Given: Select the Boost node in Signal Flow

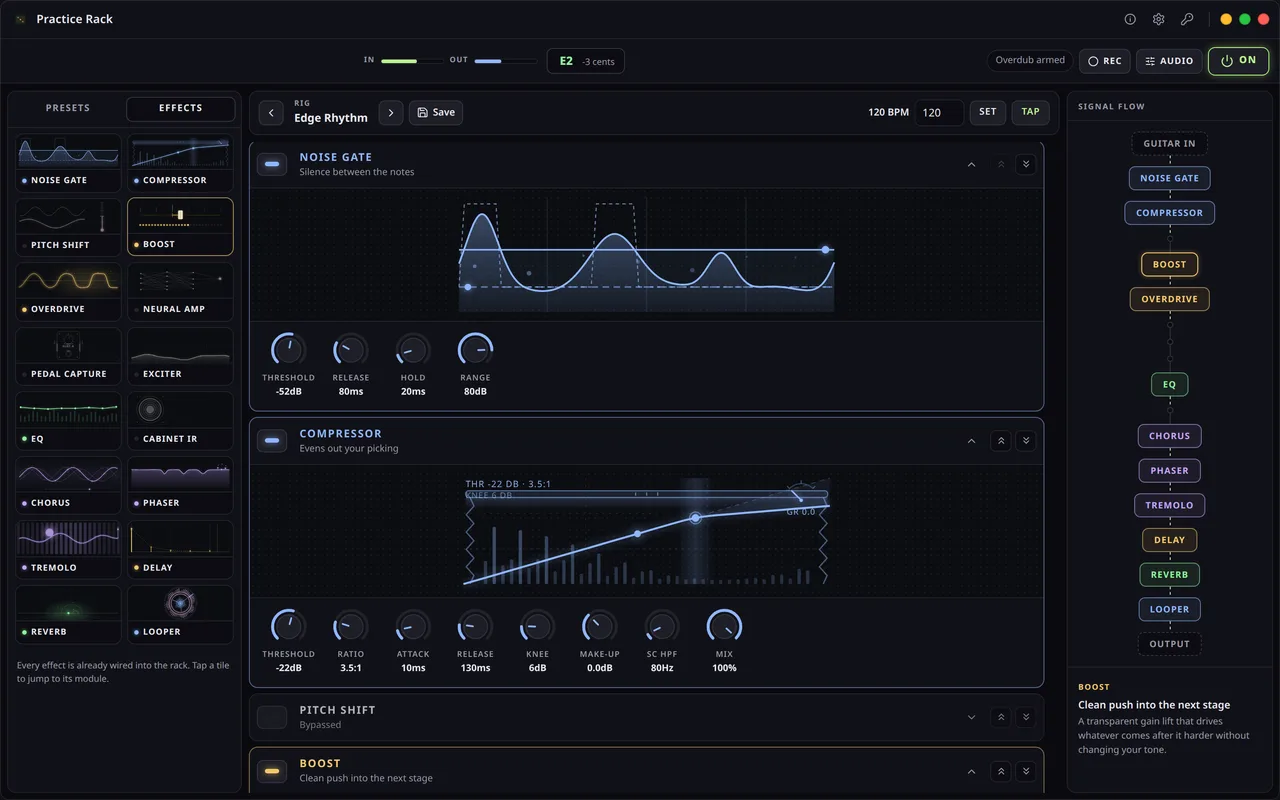Looking at the screenshot, I should coord(1169,265).
